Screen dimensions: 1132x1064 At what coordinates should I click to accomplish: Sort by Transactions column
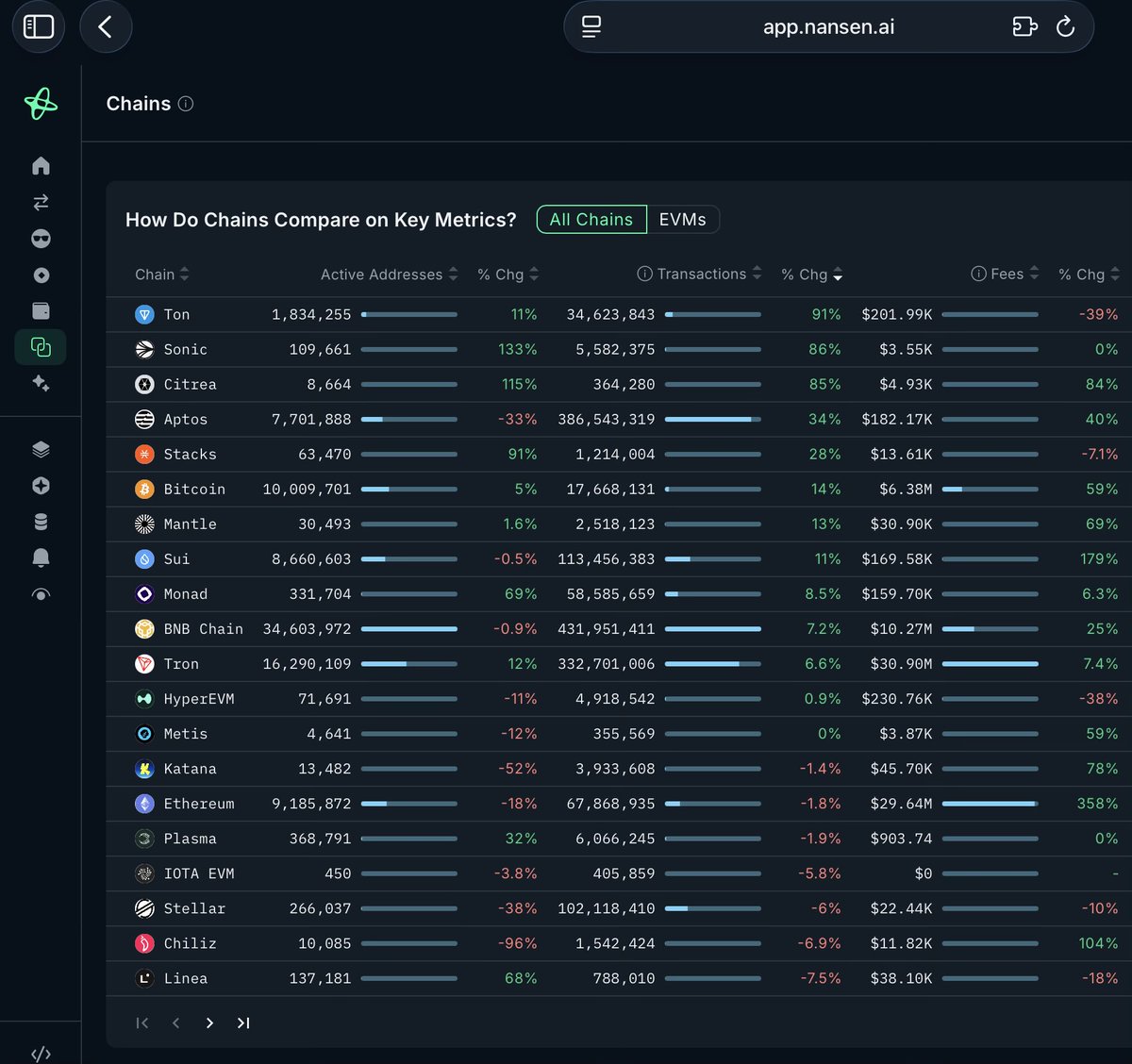tap(710, 274)
